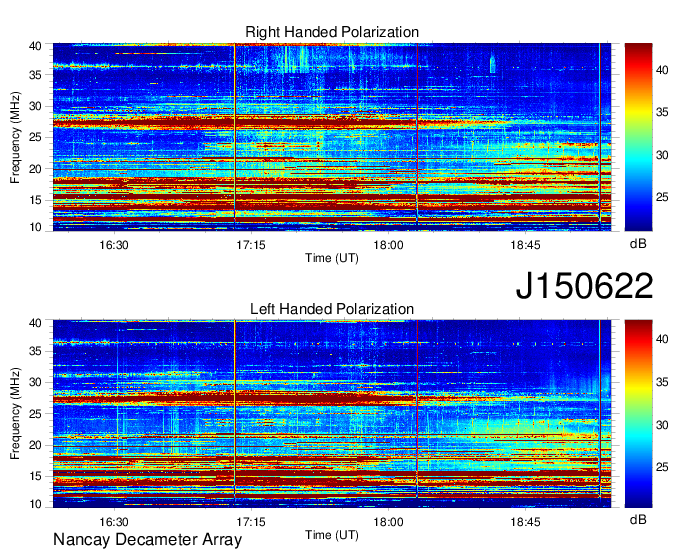This screenshot has height=552, width=680.
Task: Click the 16:30 tick under Right Handed plot
Action: (x=114, y=245)
